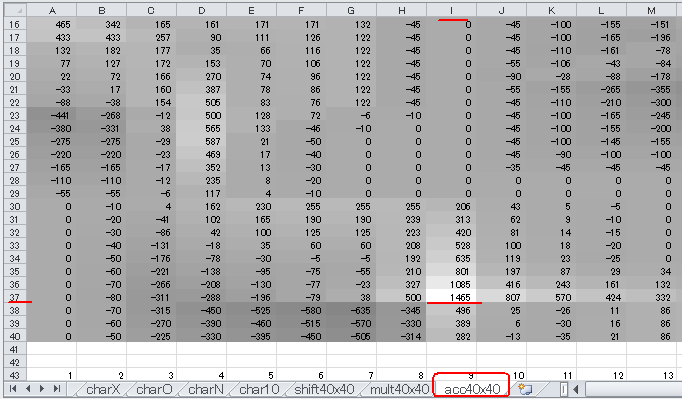Switch to char10 sheet tab

(x=259, y=389)
